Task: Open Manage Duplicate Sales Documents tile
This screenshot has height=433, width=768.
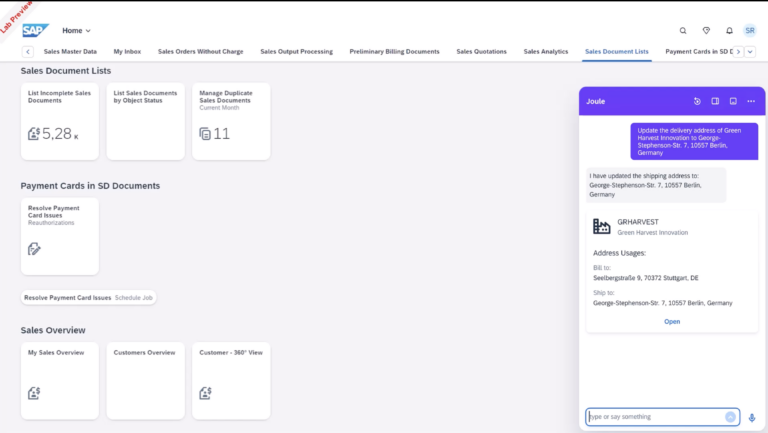Action: [x=231, y=121]
